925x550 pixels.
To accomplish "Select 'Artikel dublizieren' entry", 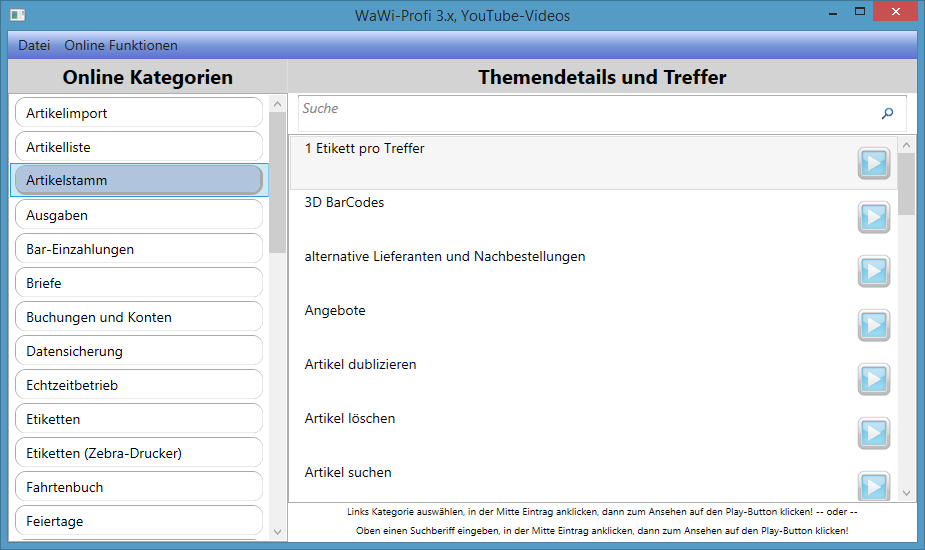I will tap(593, 379).
